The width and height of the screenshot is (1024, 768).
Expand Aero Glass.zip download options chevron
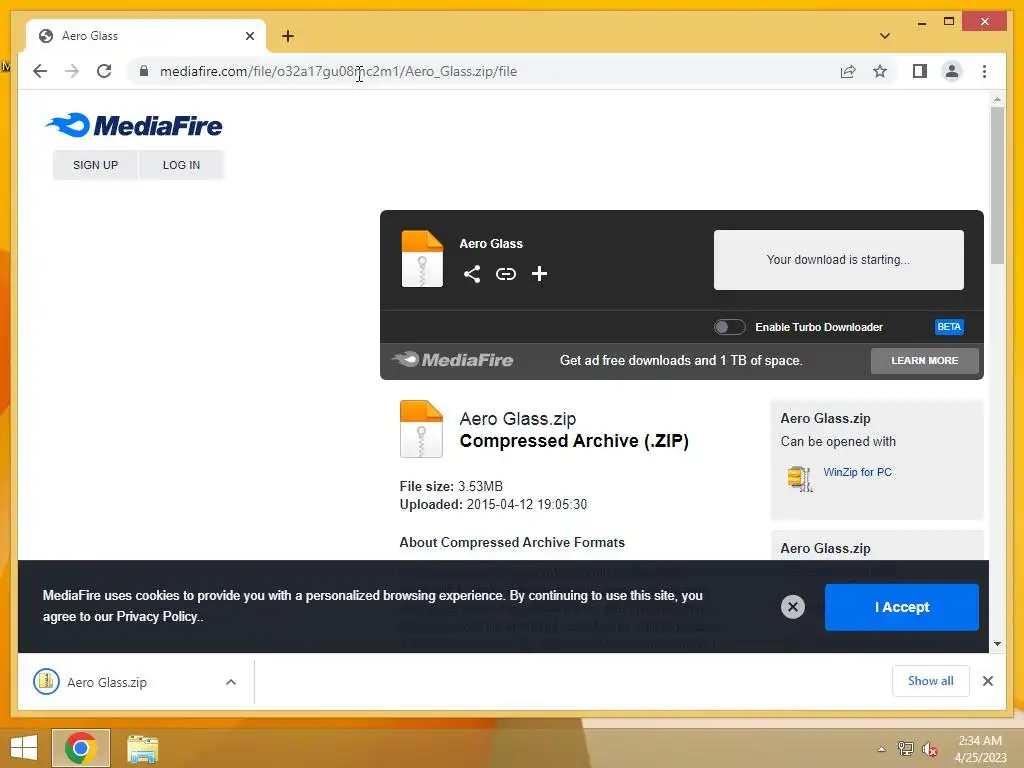pos(231,682)
